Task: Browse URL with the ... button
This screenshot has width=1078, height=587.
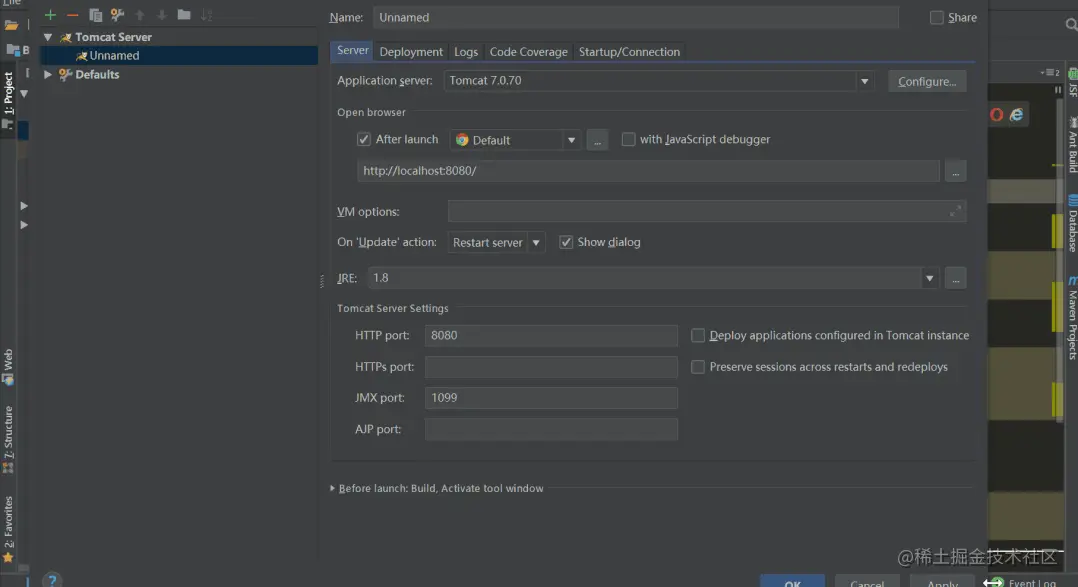Action: (x=955, y=171)
